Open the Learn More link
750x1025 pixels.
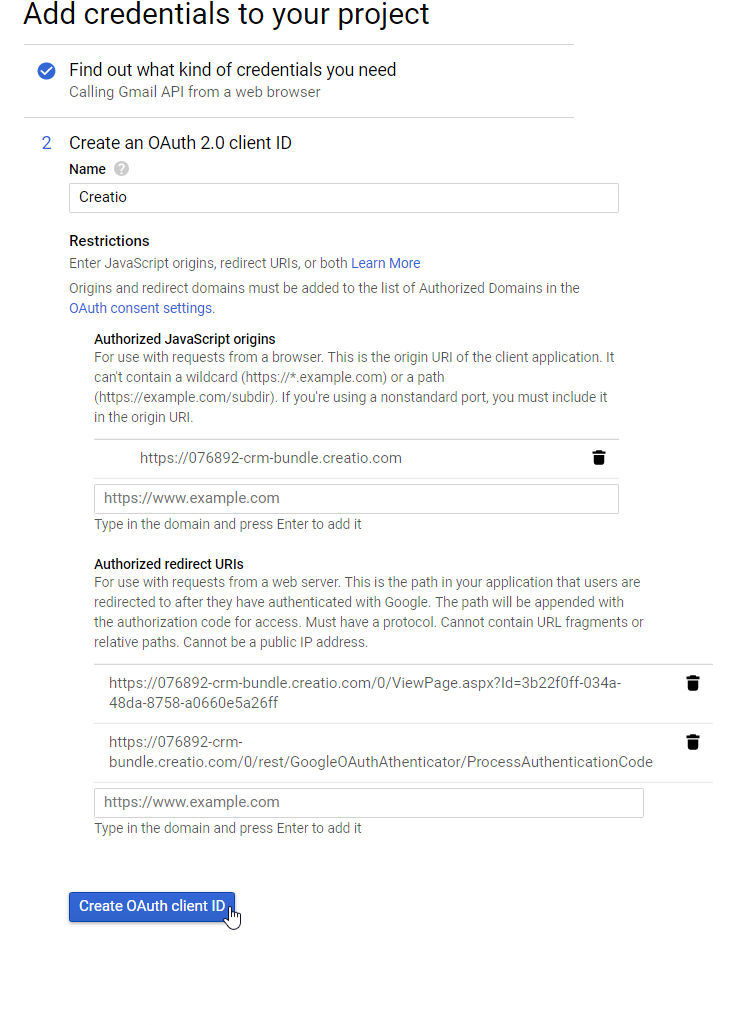tap(385, 262)
